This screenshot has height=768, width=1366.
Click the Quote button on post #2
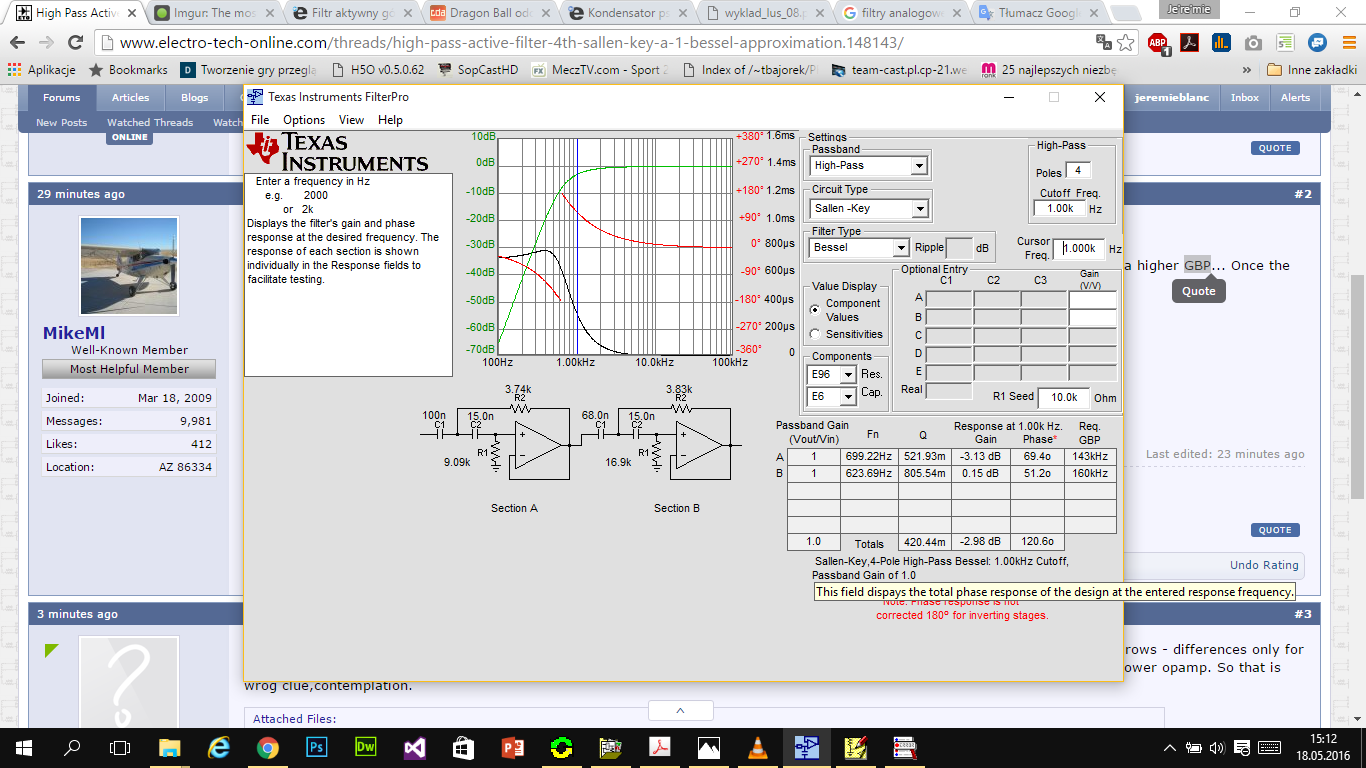[x=1275, y=530]
